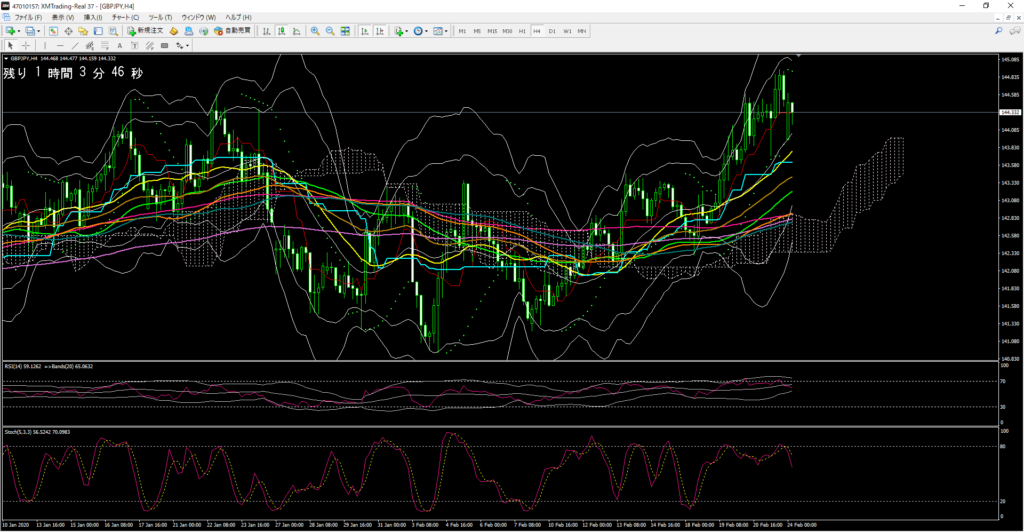Switch to candlestick chart display

coord(281,31)
